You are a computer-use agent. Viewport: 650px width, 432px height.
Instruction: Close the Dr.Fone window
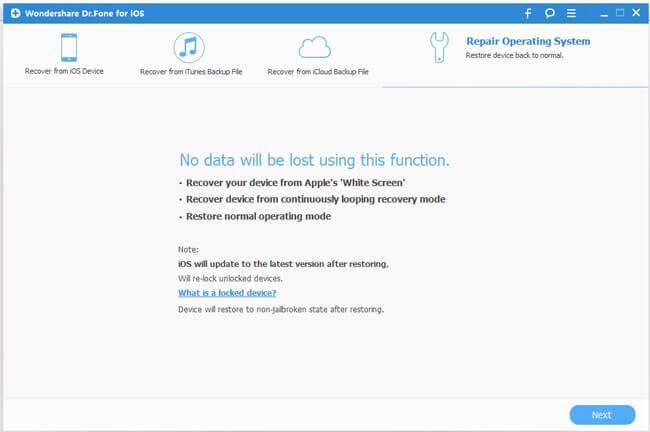(636, 13)
